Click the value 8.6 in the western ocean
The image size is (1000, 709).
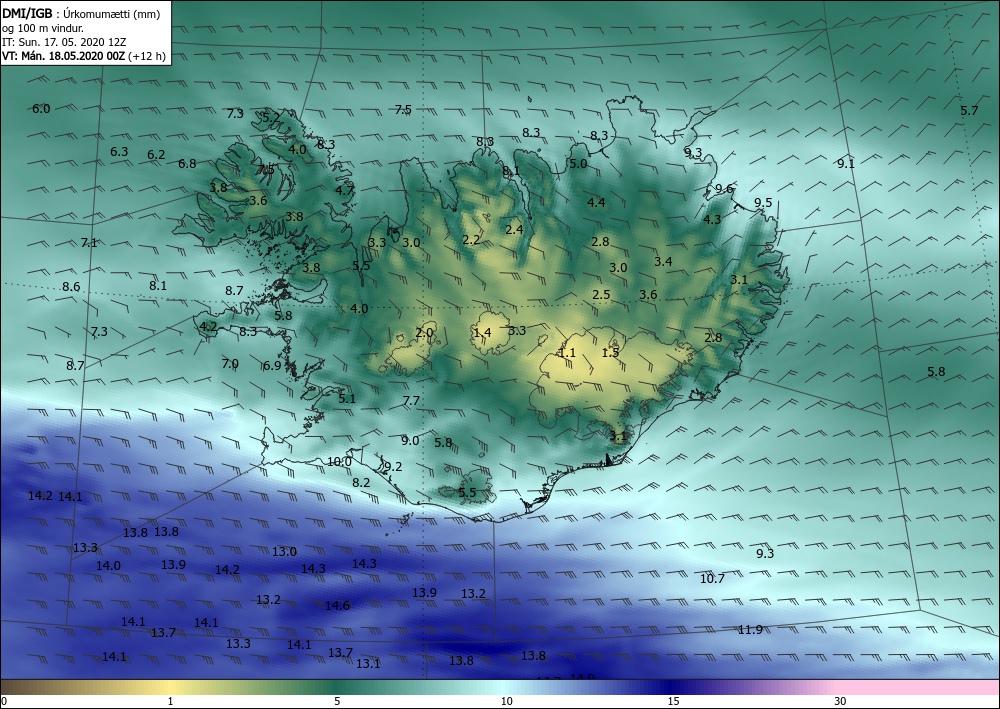coord(71,287)
